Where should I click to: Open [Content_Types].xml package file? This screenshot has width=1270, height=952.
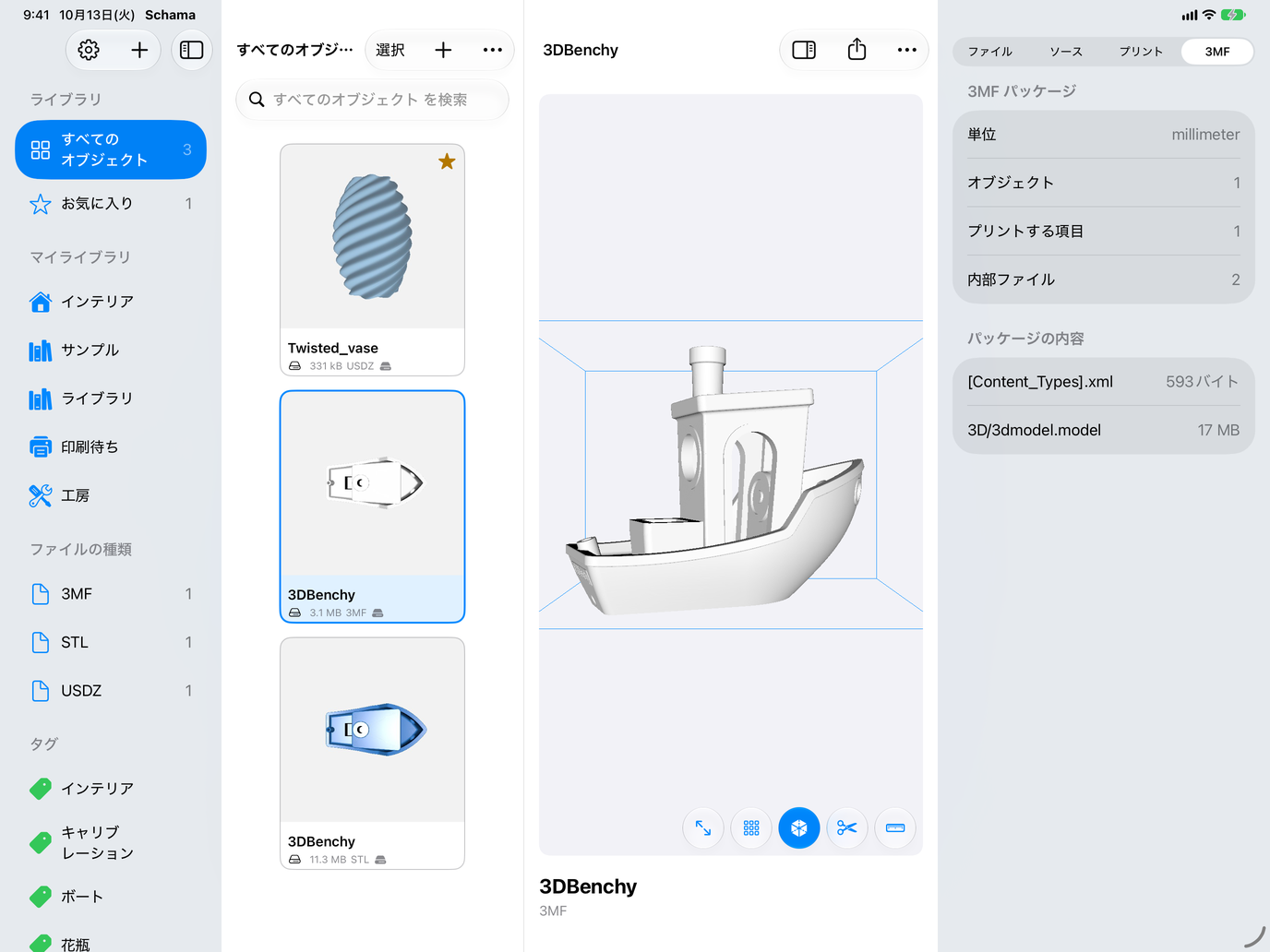point(1104,382)
